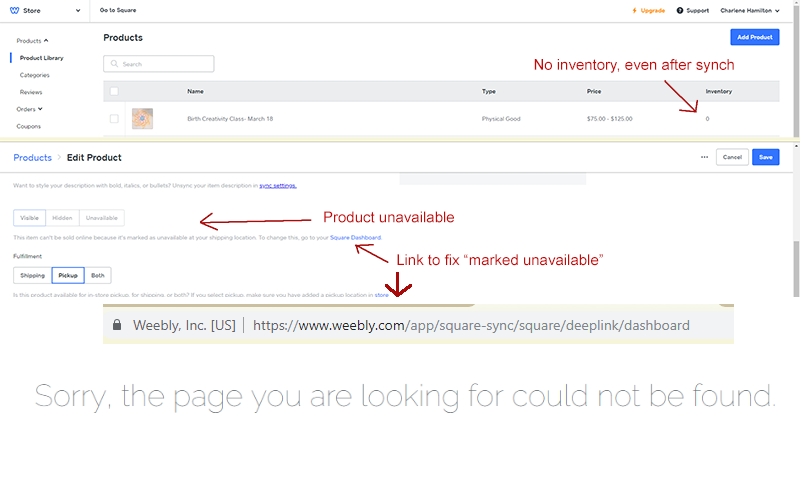Image resolution: width=800 pixels, height=500 pixels.
Task: Open Coupons in the sidebar
Action: coord(29,126)
